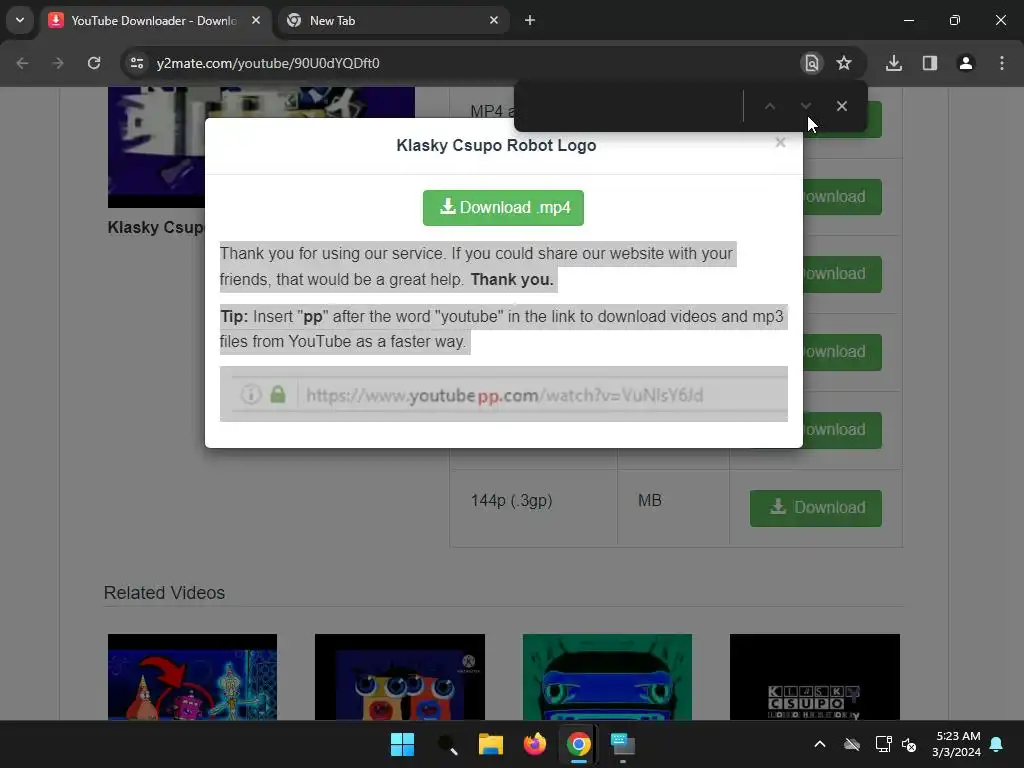
Task: Click the youtubepp.com example URL image
Action: (504, 394)
